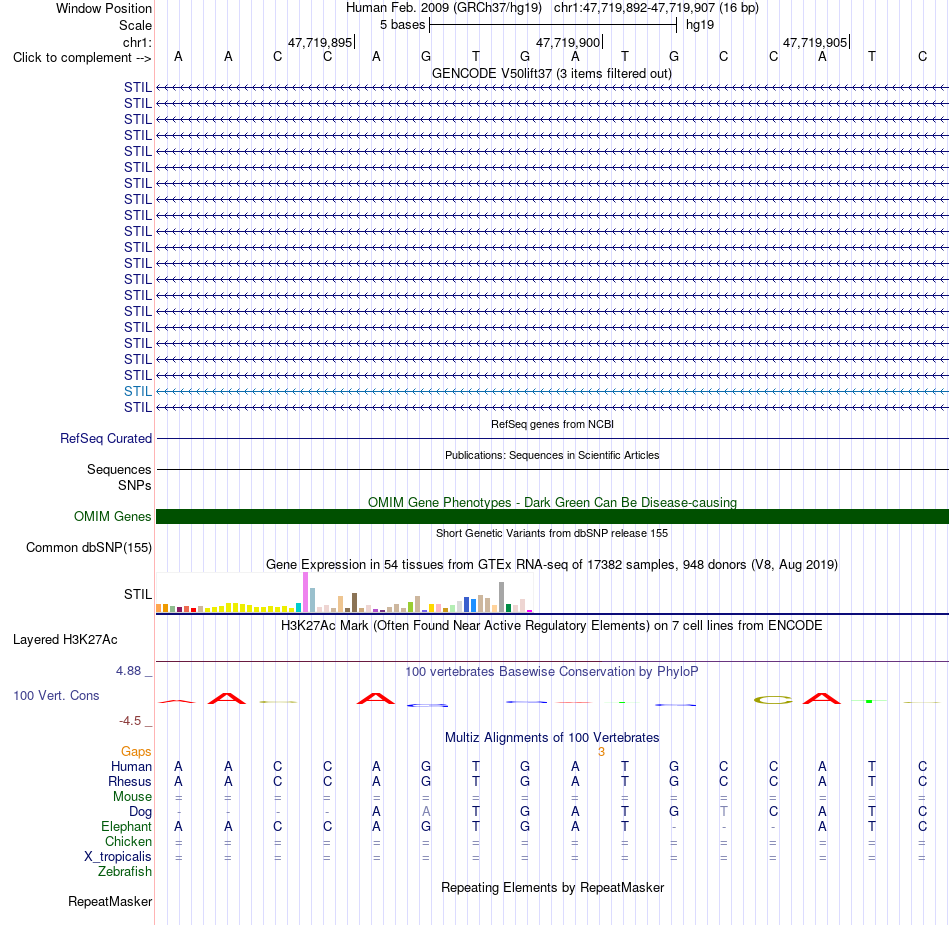This screenshot has width=950, height=925.
Task: Click the STIL label beside the GTEx bar chart
Action: click(138, 594)
